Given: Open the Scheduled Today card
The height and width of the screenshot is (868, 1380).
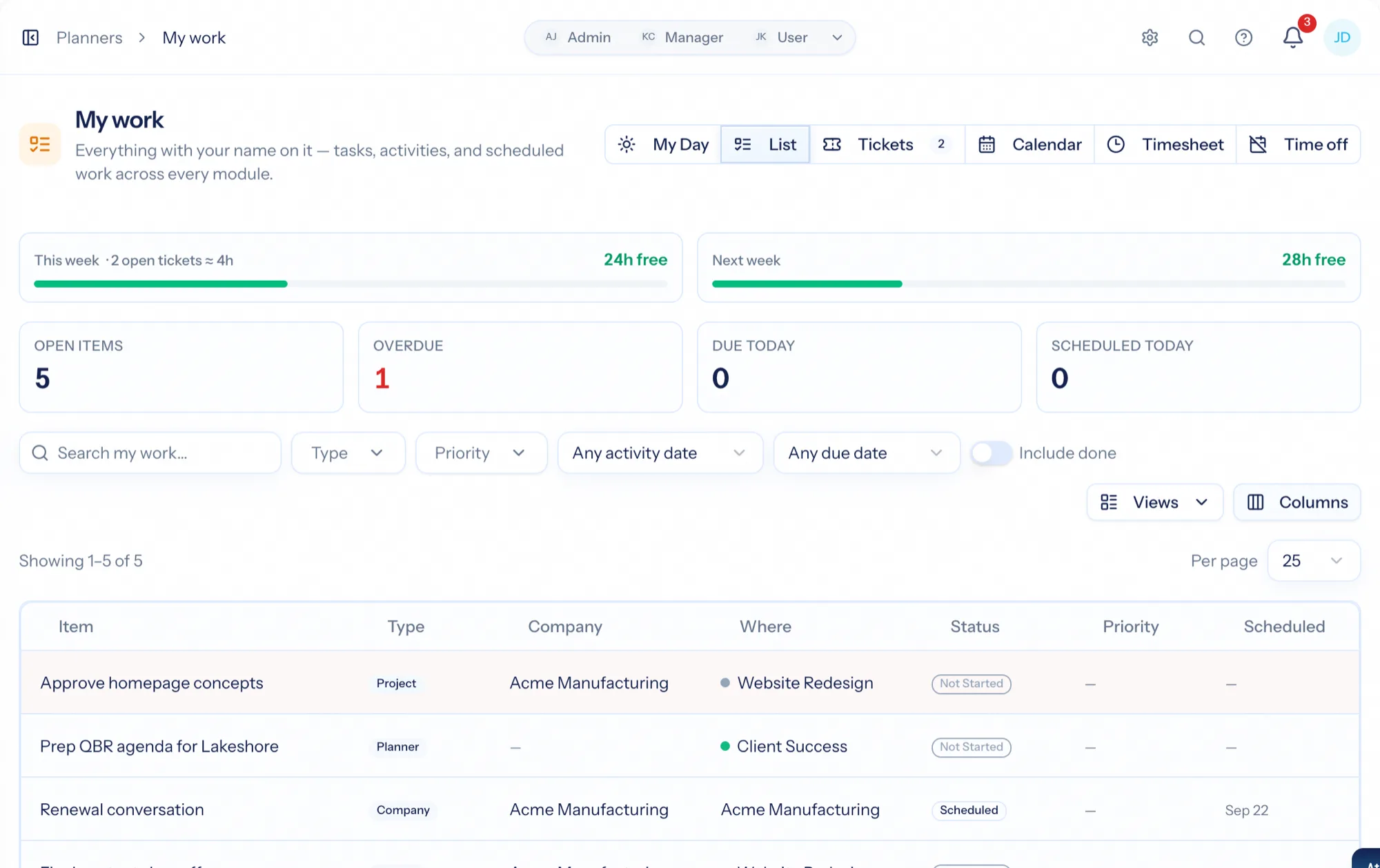Looking at the screenshot, I should 1199,367.
